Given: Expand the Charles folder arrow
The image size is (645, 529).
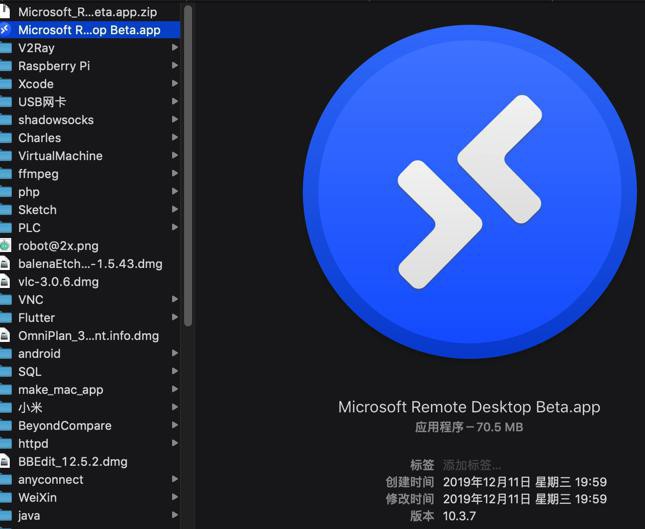Looking at the screenshot, I should pos(174,137).
